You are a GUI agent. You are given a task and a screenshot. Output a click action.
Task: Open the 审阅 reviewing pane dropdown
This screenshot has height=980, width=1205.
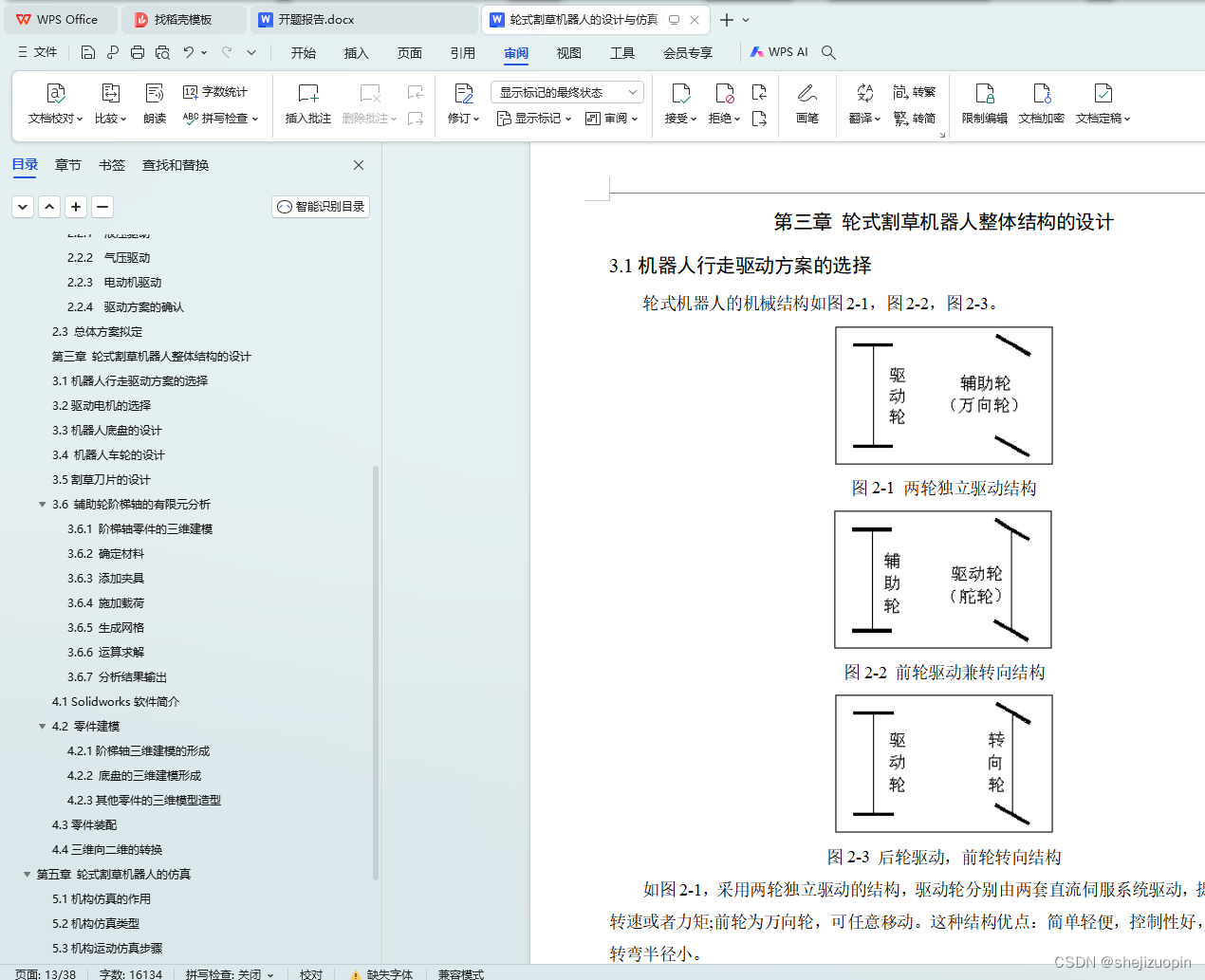tap(612, 119)
